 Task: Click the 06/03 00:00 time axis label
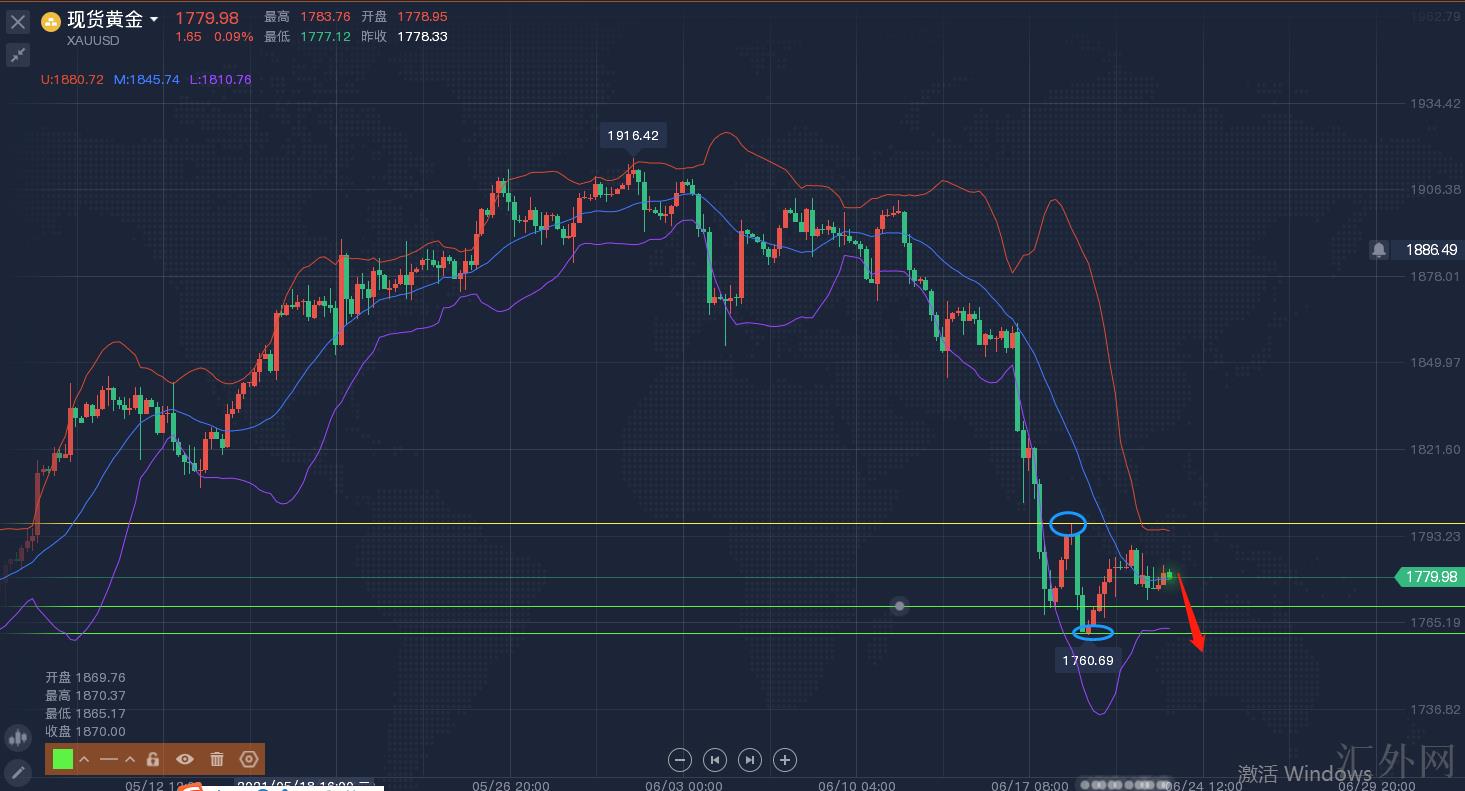[684, 785]
